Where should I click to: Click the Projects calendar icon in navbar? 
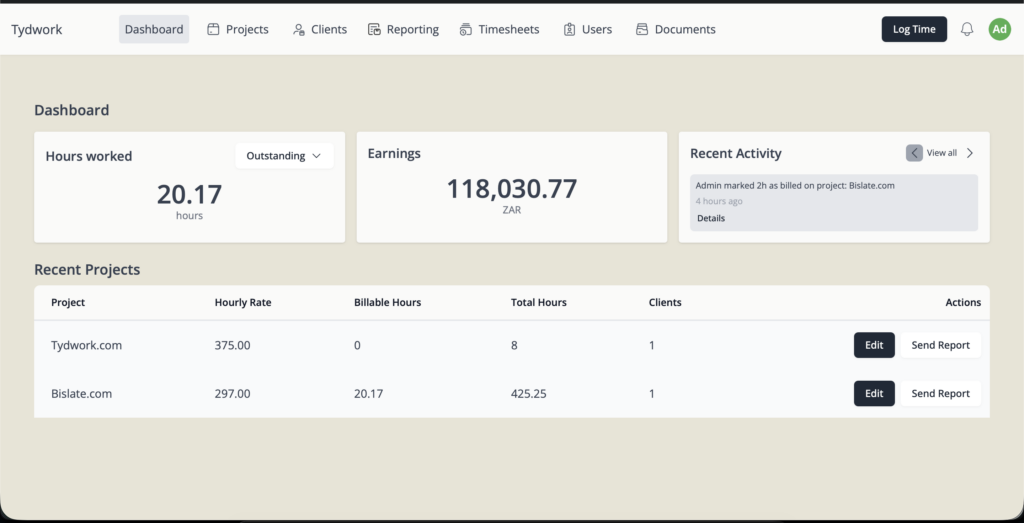click(213, 30)
